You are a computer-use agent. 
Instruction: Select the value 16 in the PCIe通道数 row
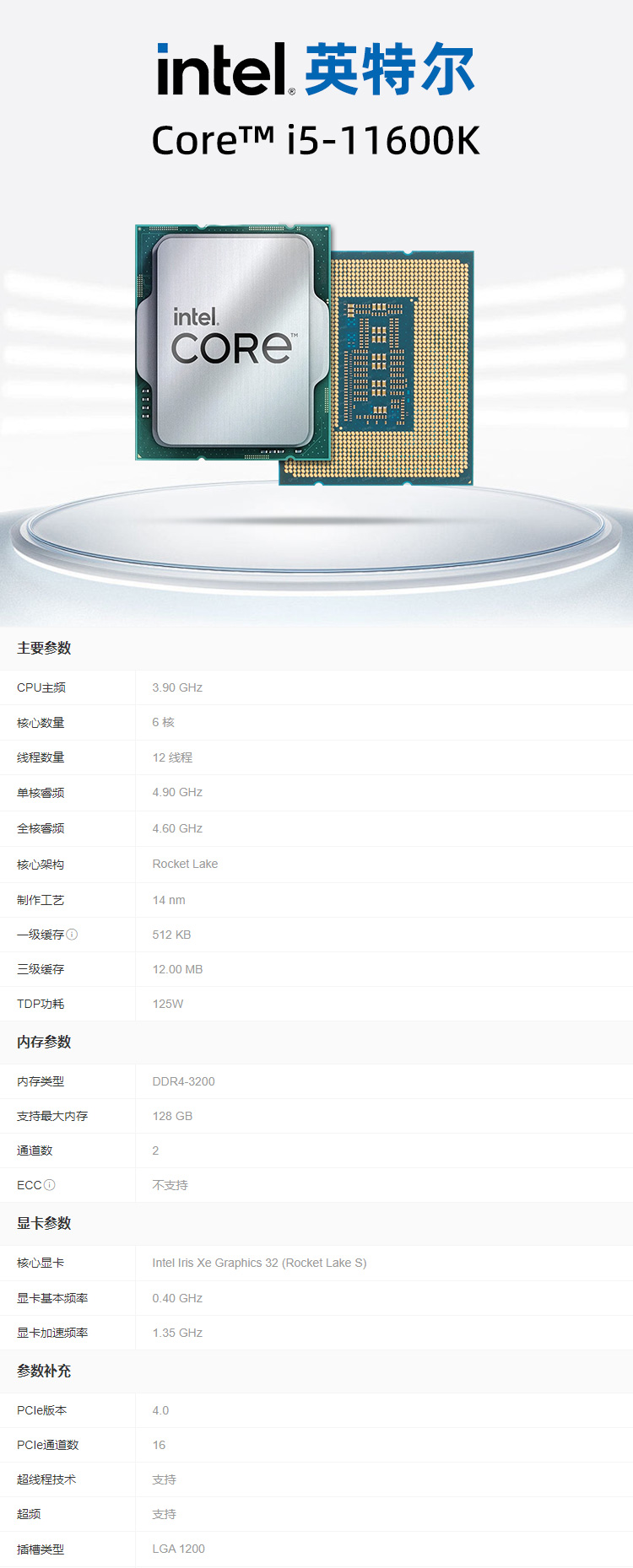click(x=159, y=1445)
